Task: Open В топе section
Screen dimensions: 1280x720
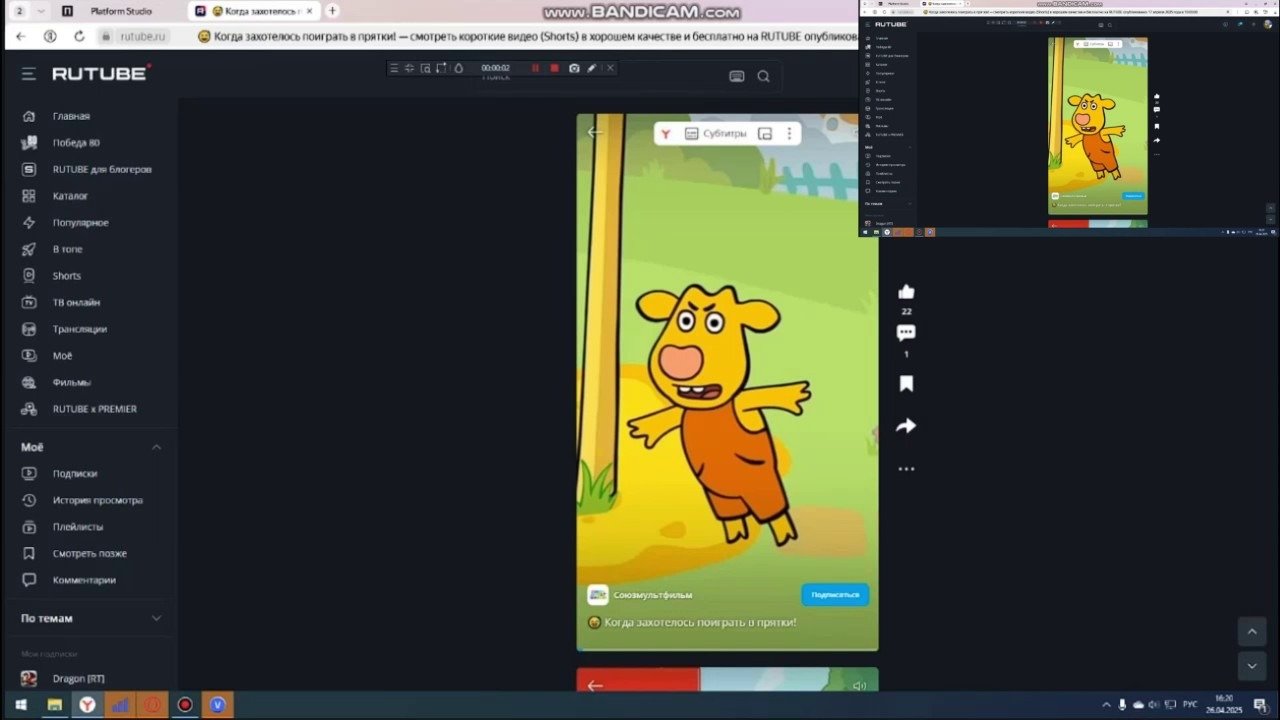Action: pyautogui.click(x=68, y=249)
